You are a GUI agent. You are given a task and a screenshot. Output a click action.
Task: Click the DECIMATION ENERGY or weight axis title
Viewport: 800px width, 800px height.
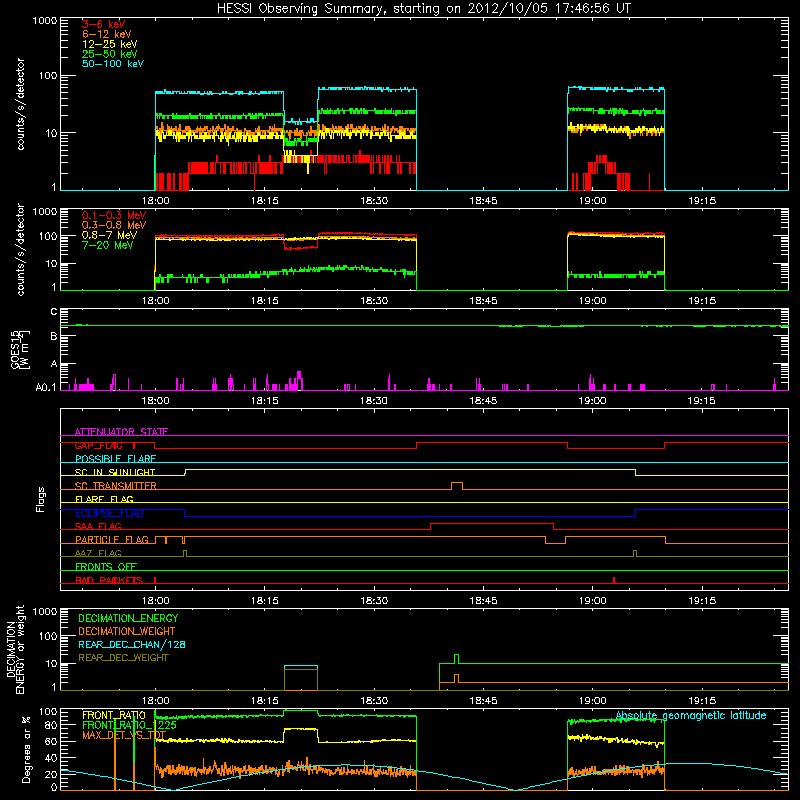[15, 649]
